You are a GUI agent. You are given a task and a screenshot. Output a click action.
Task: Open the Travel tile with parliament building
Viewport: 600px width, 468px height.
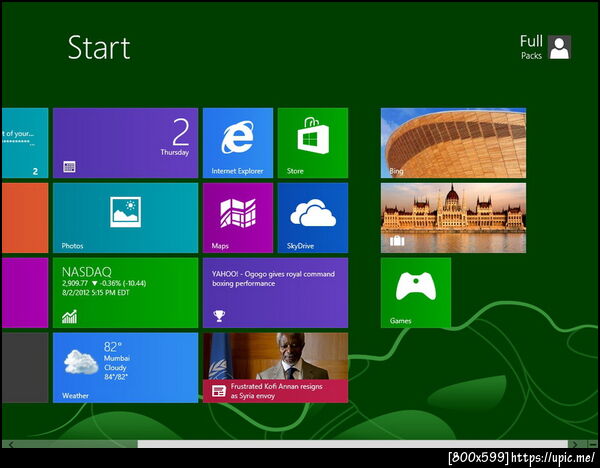click(453, 218)
